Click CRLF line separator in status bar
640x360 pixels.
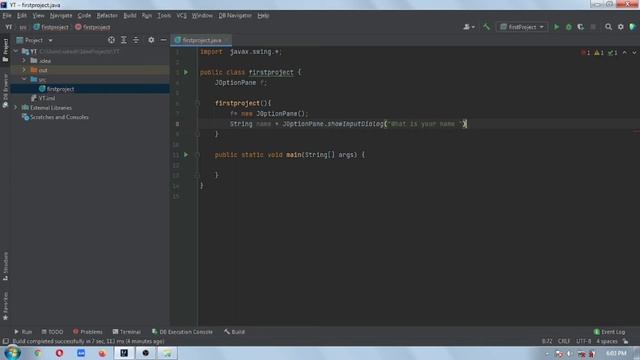tap(564, 341)
